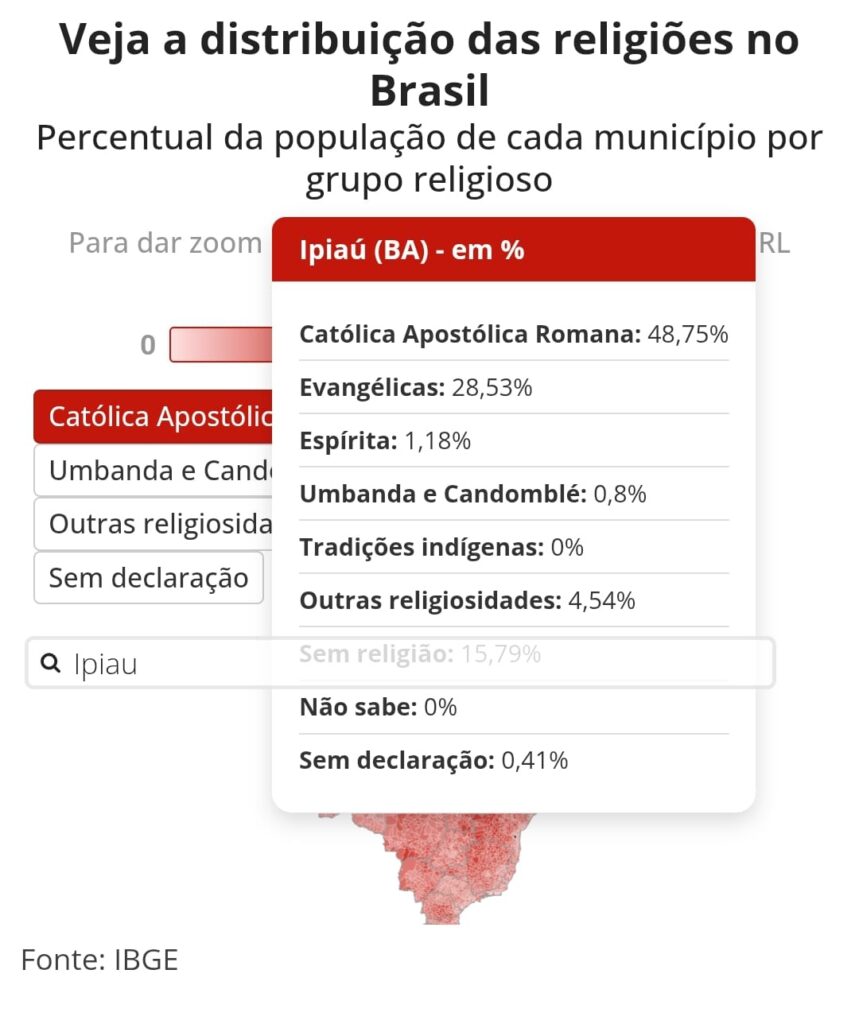Click the search magnifier icon

[x=49, y=663]
